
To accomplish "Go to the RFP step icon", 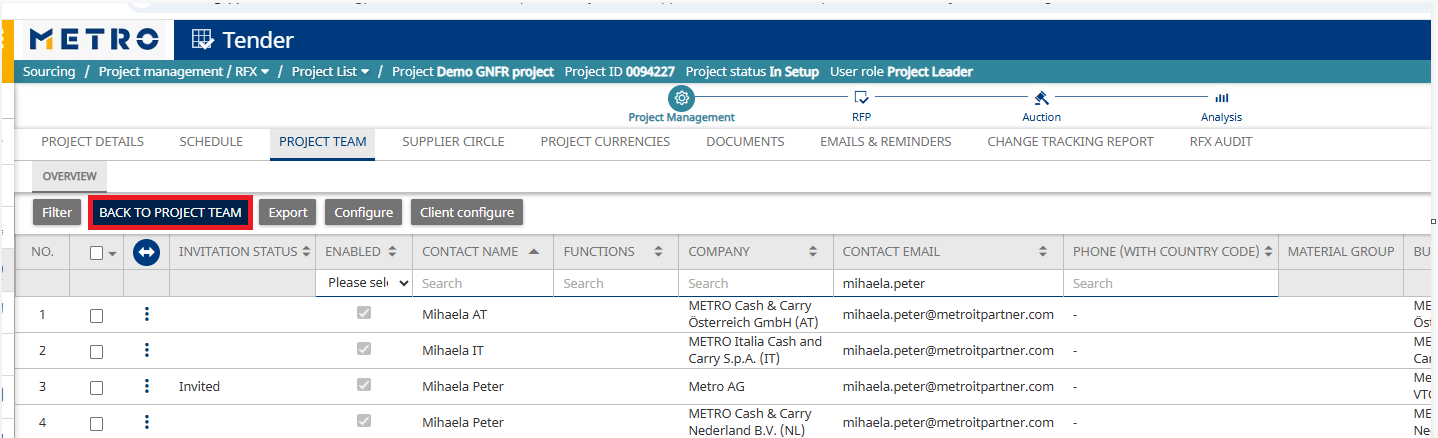I will pyautogui.click(x=861, y=98).
